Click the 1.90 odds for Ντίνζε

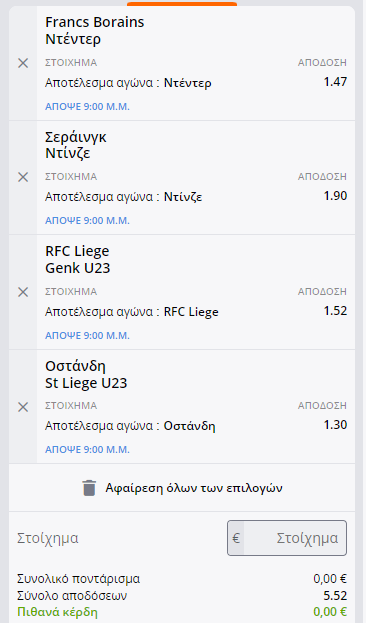click(335, 196)
